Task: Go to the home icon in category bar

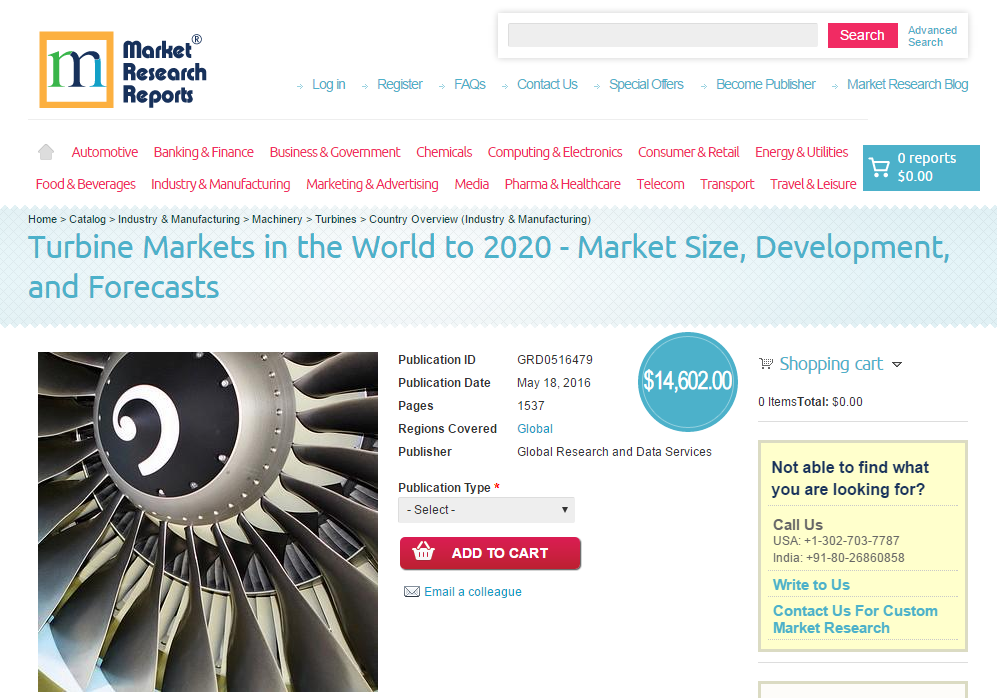Action: click(x=46, y=152)
